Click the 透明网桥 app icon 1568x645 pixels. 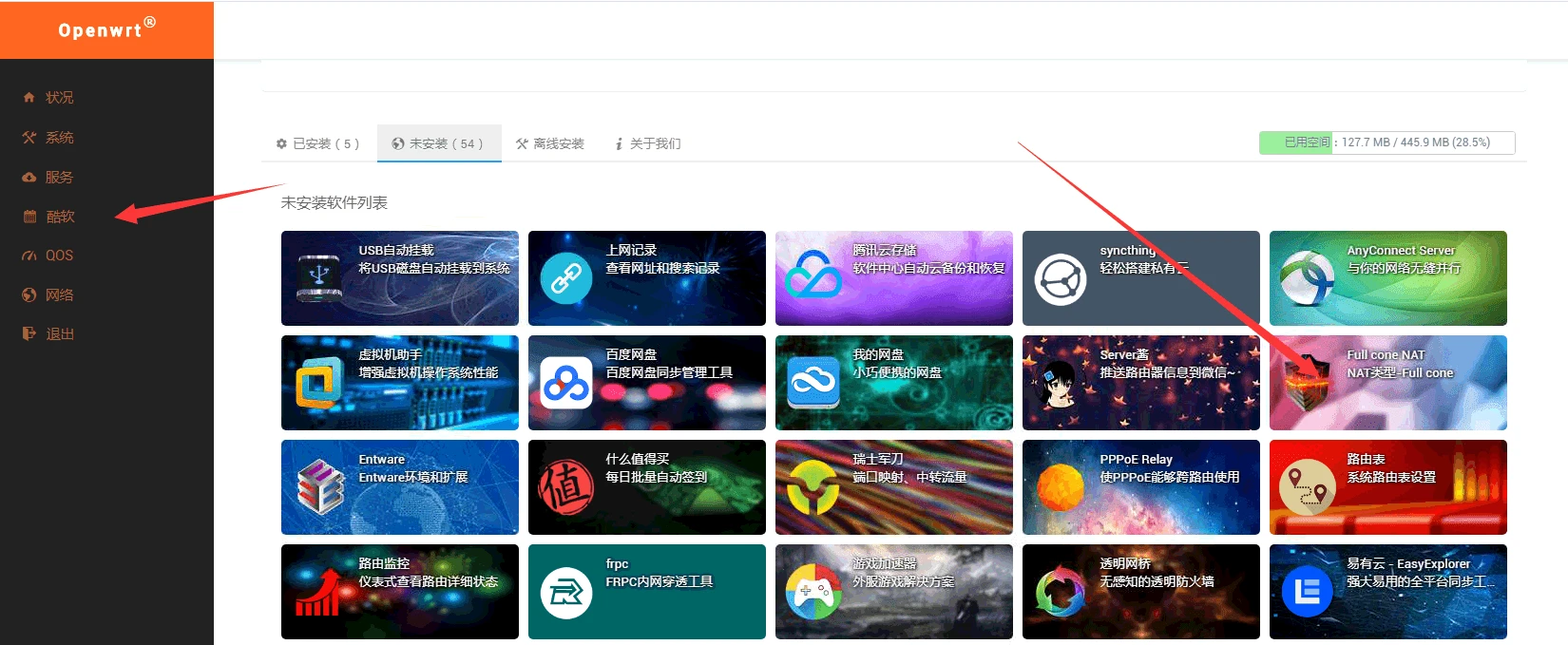1061,592
